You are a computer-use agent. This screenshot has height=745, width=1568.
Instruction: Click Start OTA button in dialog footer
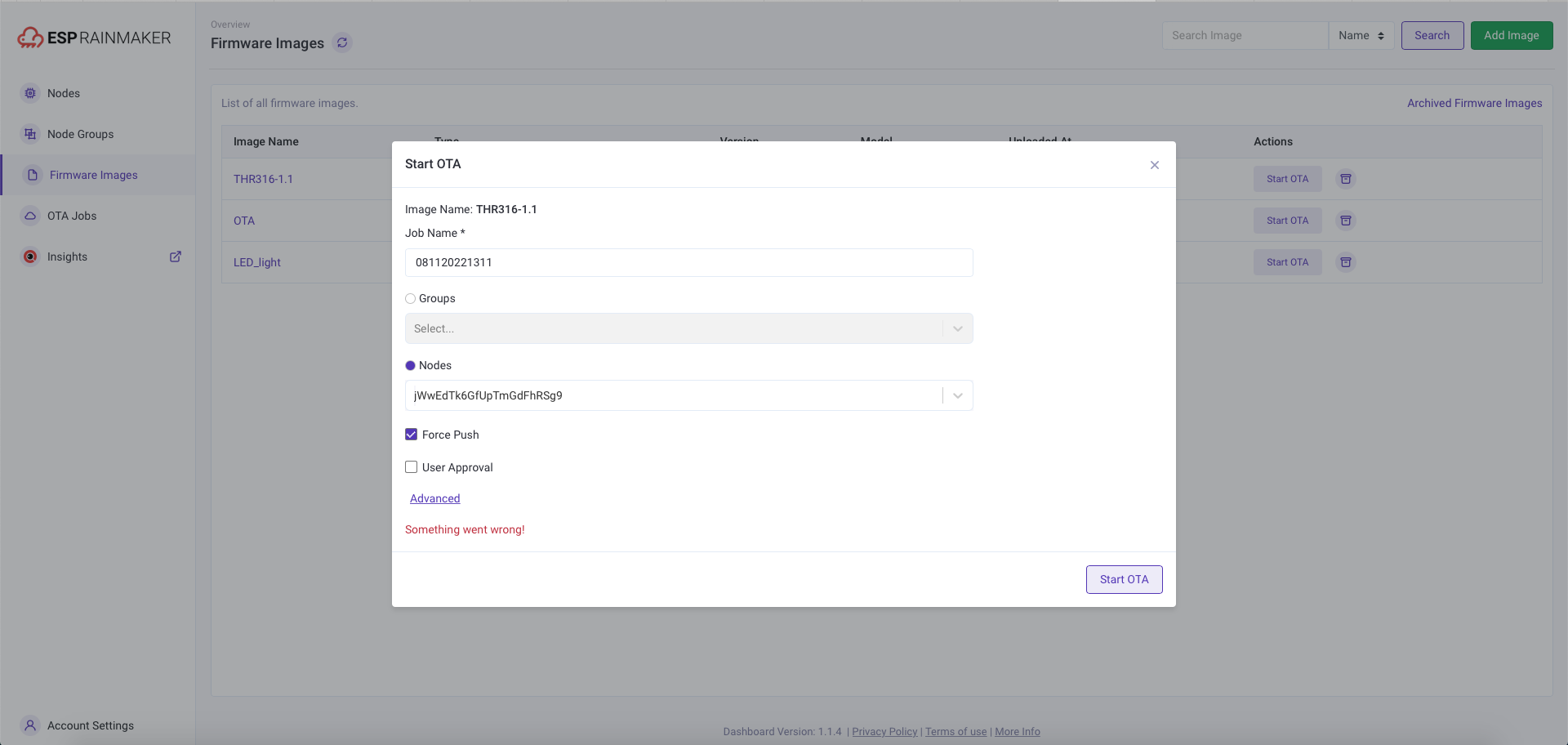coord(1125,579)
